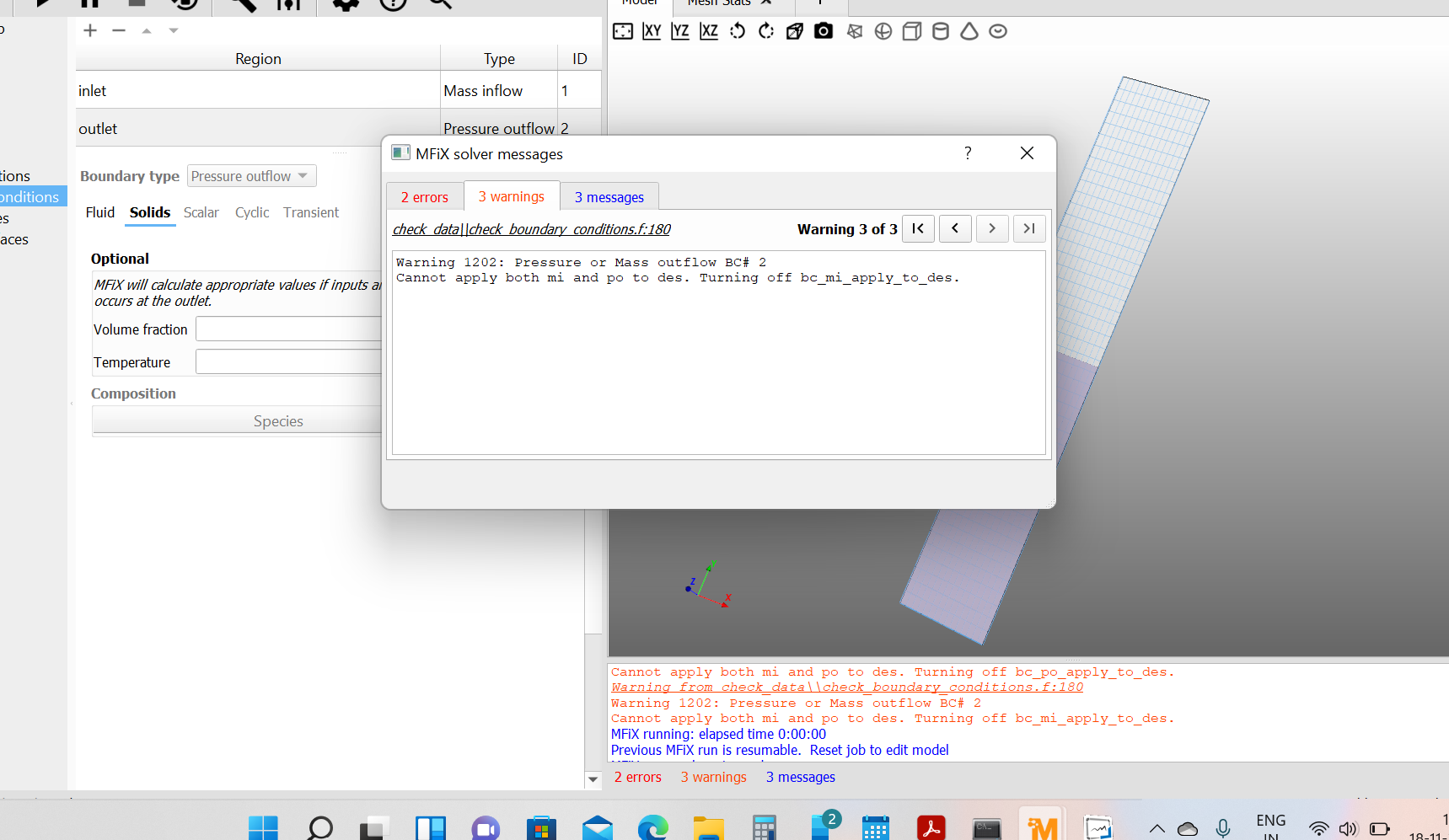Toggle perspective with the cube projection icon
The height and width of the screenshot is (840, 1449).
795,31
